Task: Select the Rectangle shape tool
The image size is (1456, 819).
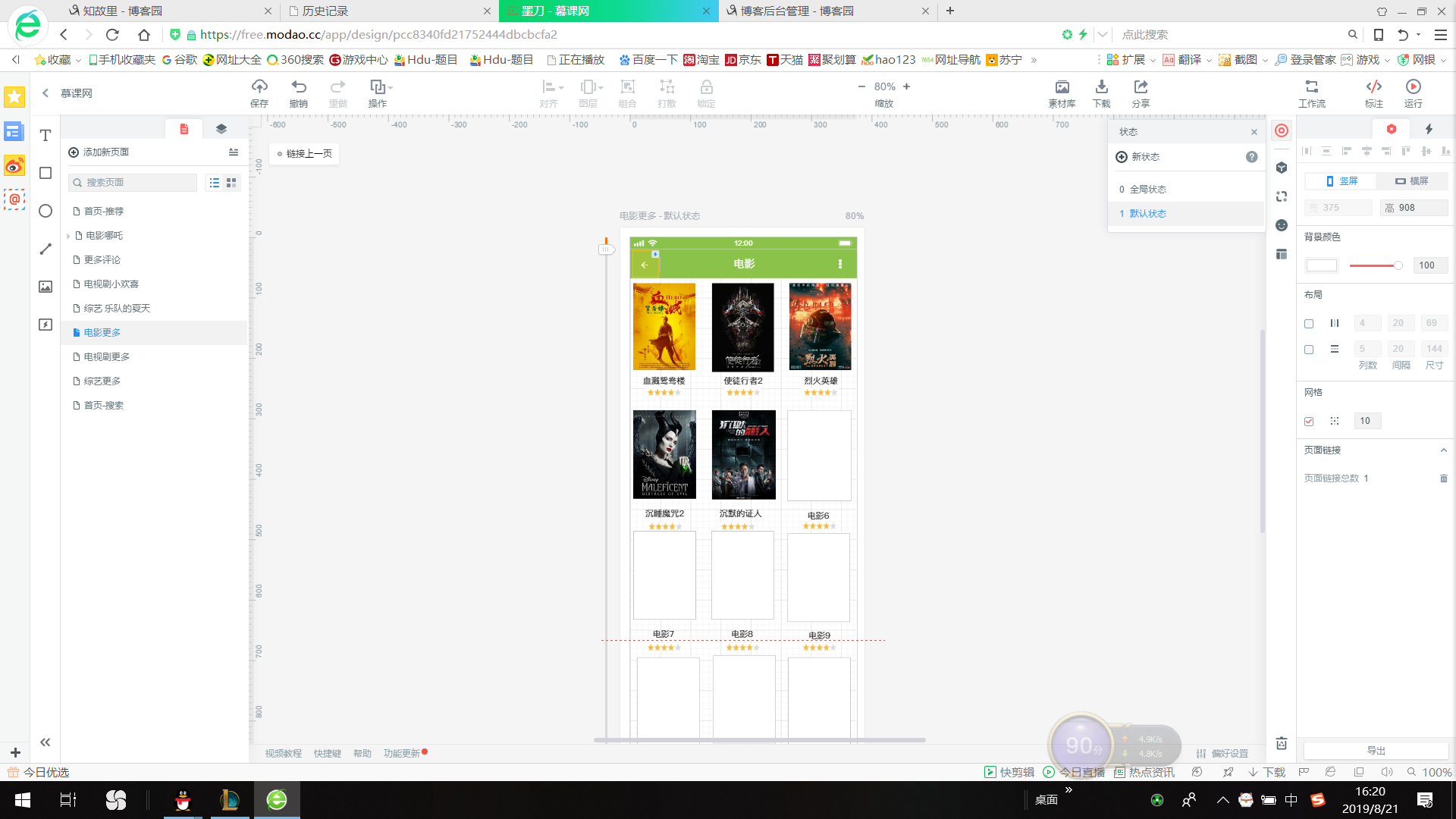Action: click(x=45, y=174)
